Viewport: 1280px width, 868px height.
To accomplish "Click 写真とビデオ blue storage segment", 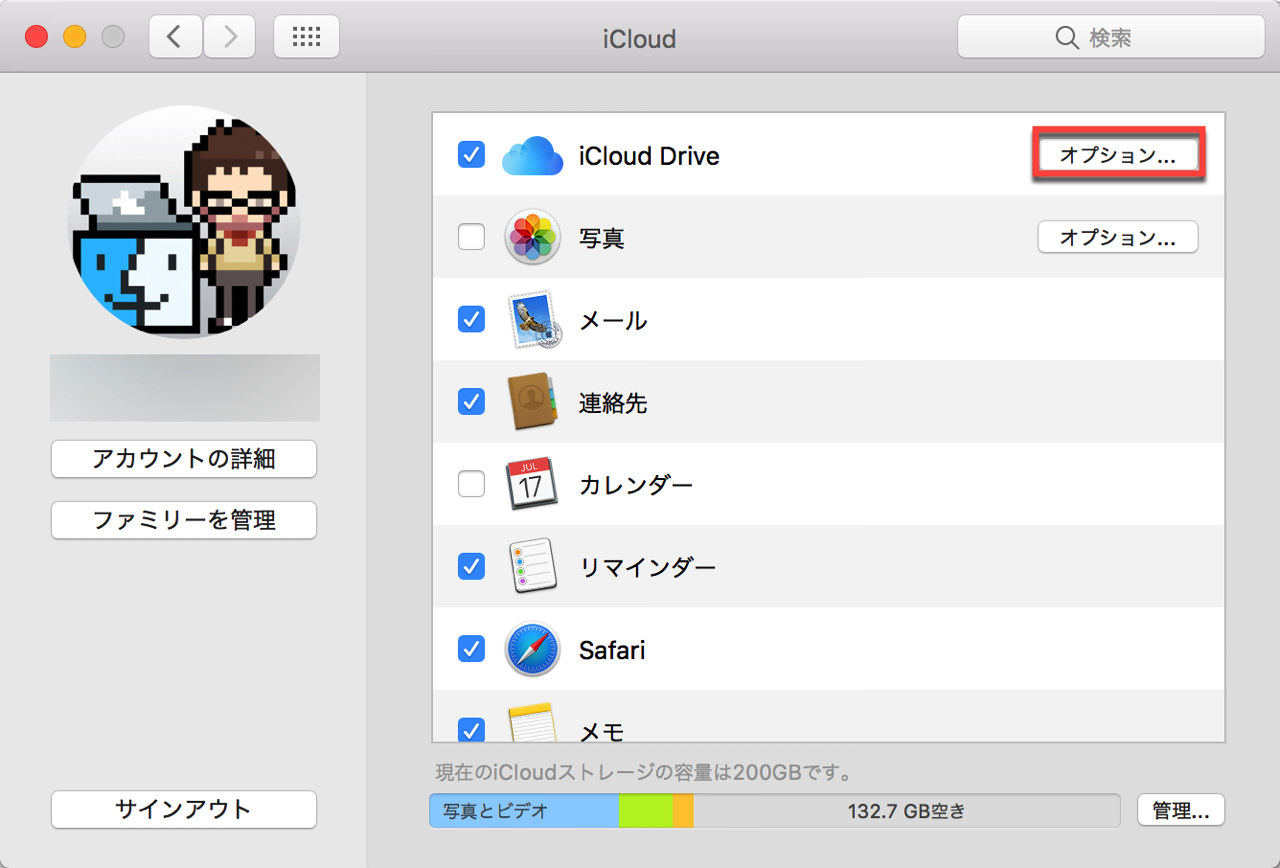I will pos(524,810).
